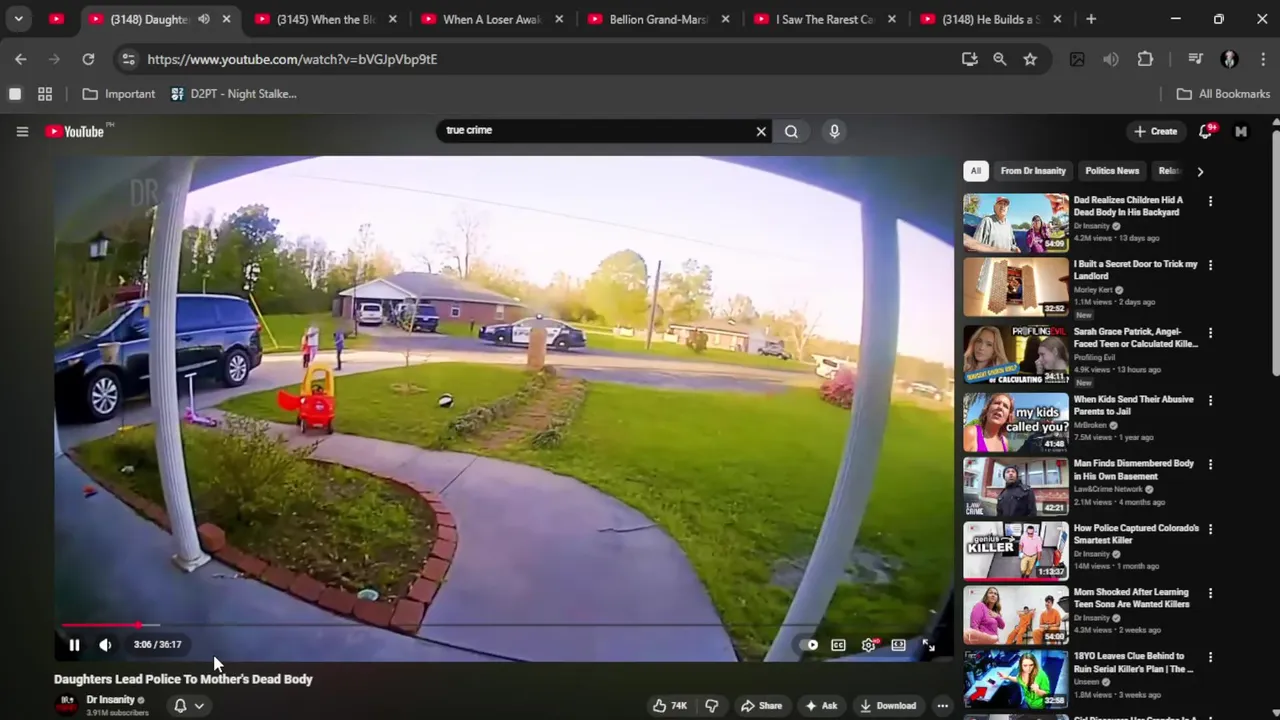Like the video, 74K thumbs up
The height and width of the screenshot is (720, 1280).
[x=670, y=705]
